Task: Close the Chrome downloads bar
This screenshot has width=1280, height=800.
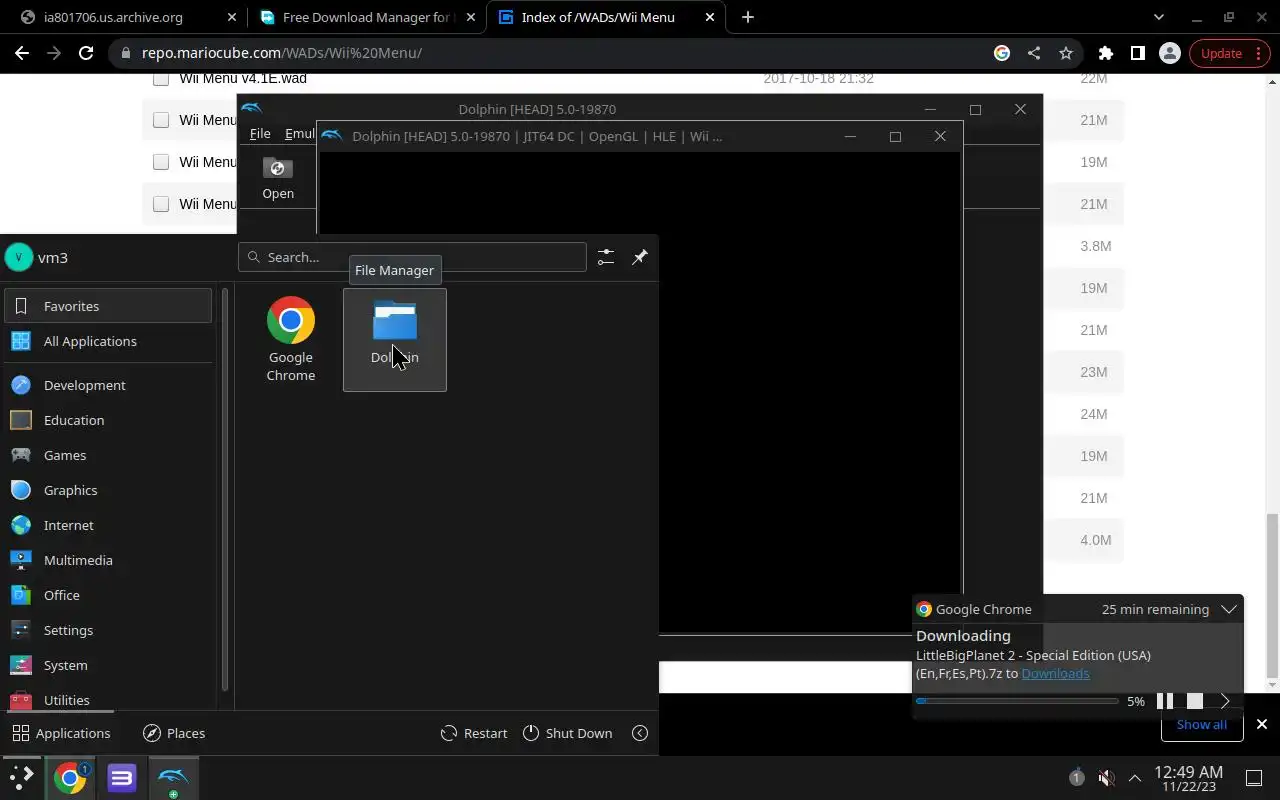Action: pyautogui.click(x=1262, y=724)
